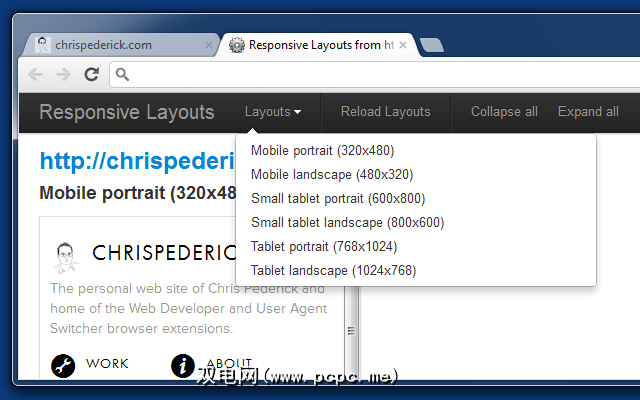This screenshot has height=400, width=640.
Task: Click the gear favicon on Responsive Layouts tab
Action: 237,45
